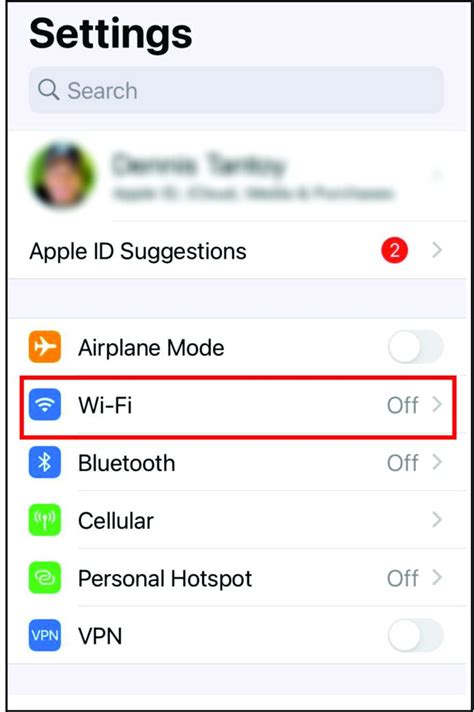Tap the orange Airplane Mode icon
The width and height of the screenshot is (474, 712).
pos(44,347)
